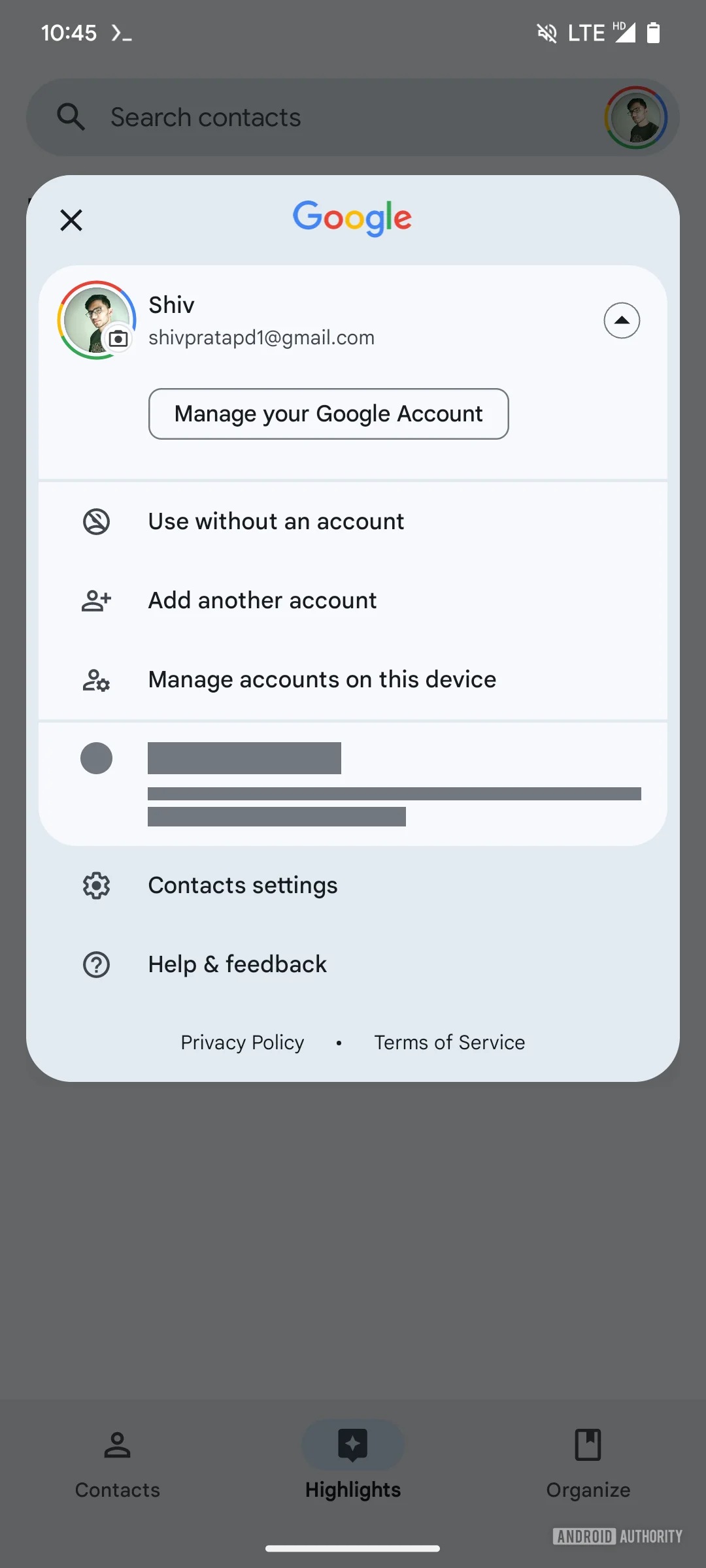Open Help & feedback question icon
Screen dimensions: 706x1568
[96, 965]
